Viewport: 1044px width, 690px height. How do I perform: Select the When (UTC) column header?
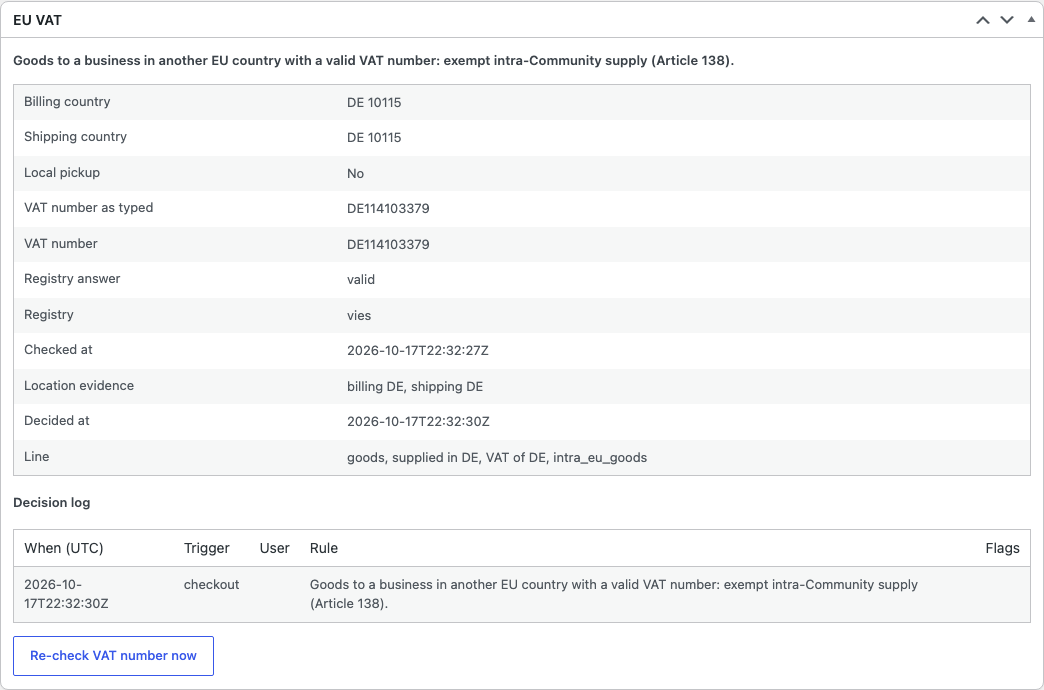(64, 548)
